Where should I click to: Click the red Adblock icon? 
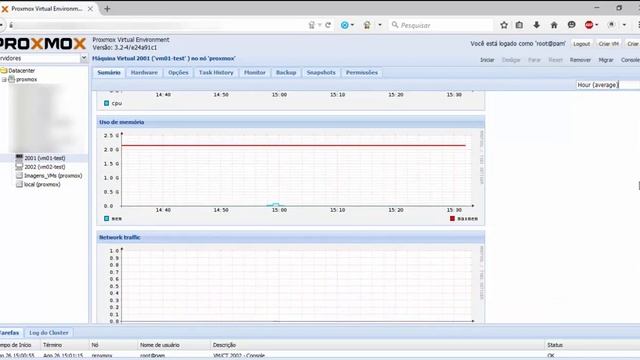point(589,25)
